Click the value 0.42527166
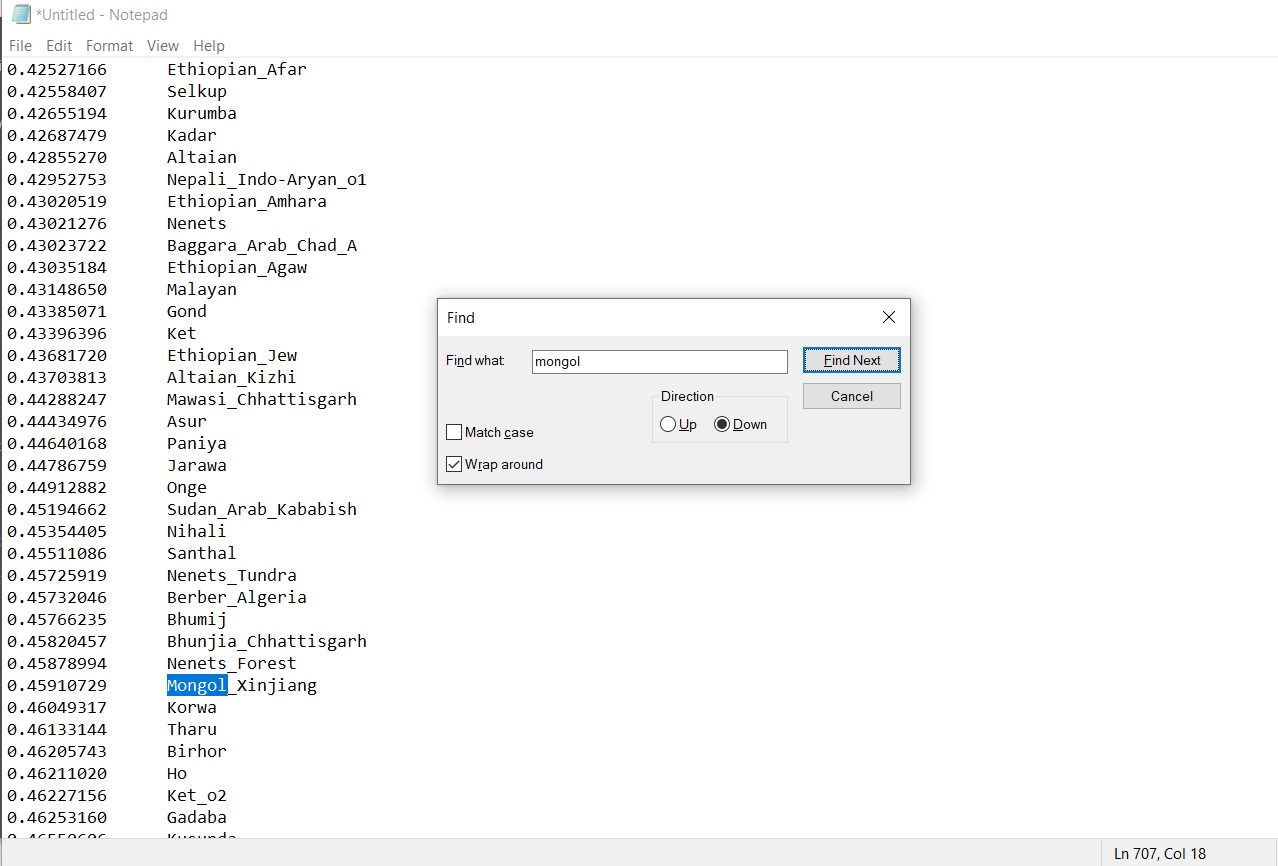Screen dimensions: 1278x866 [57, 70]
